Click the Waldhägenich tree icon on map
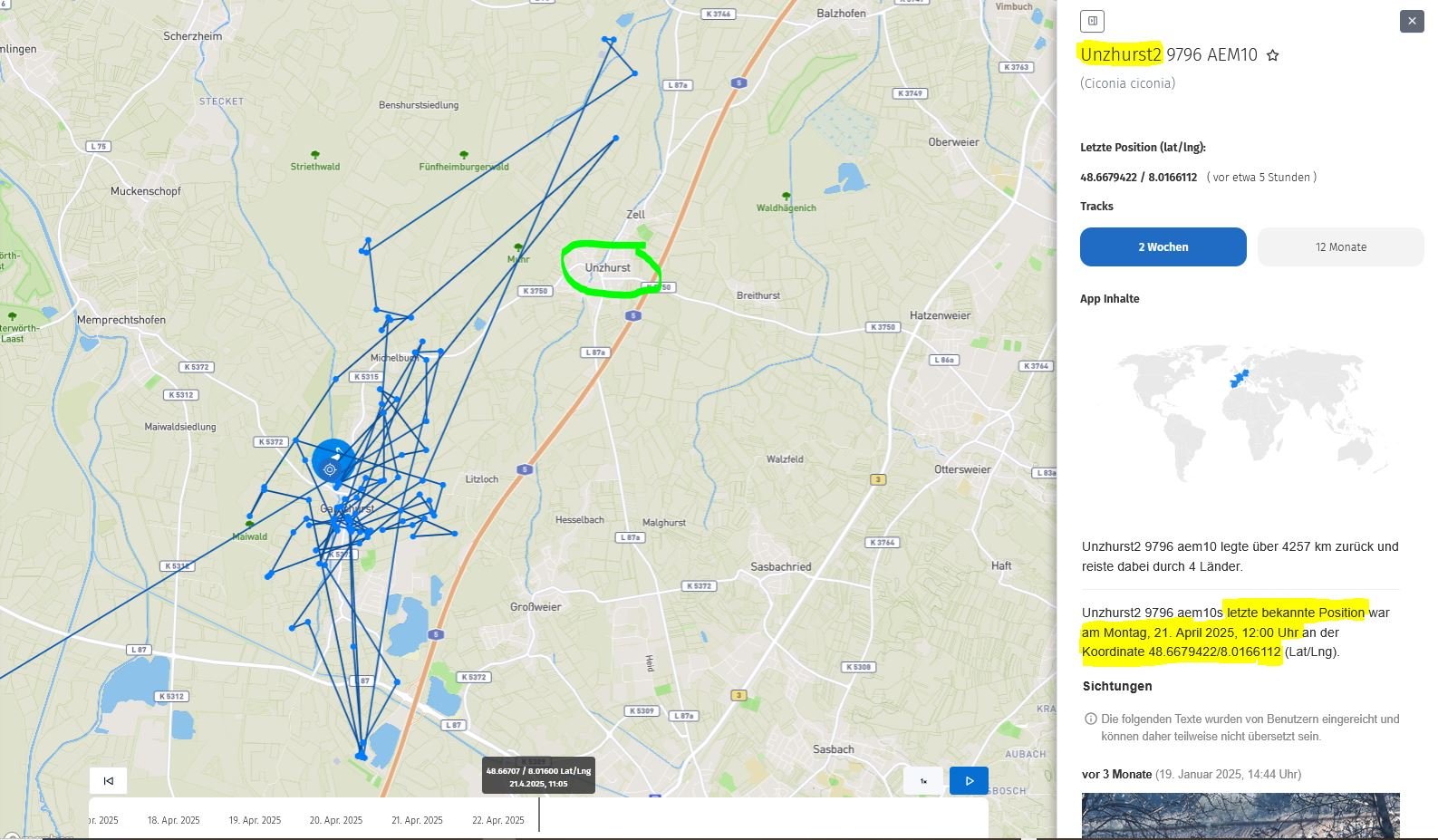1438x840 pixels. point(786,197)
